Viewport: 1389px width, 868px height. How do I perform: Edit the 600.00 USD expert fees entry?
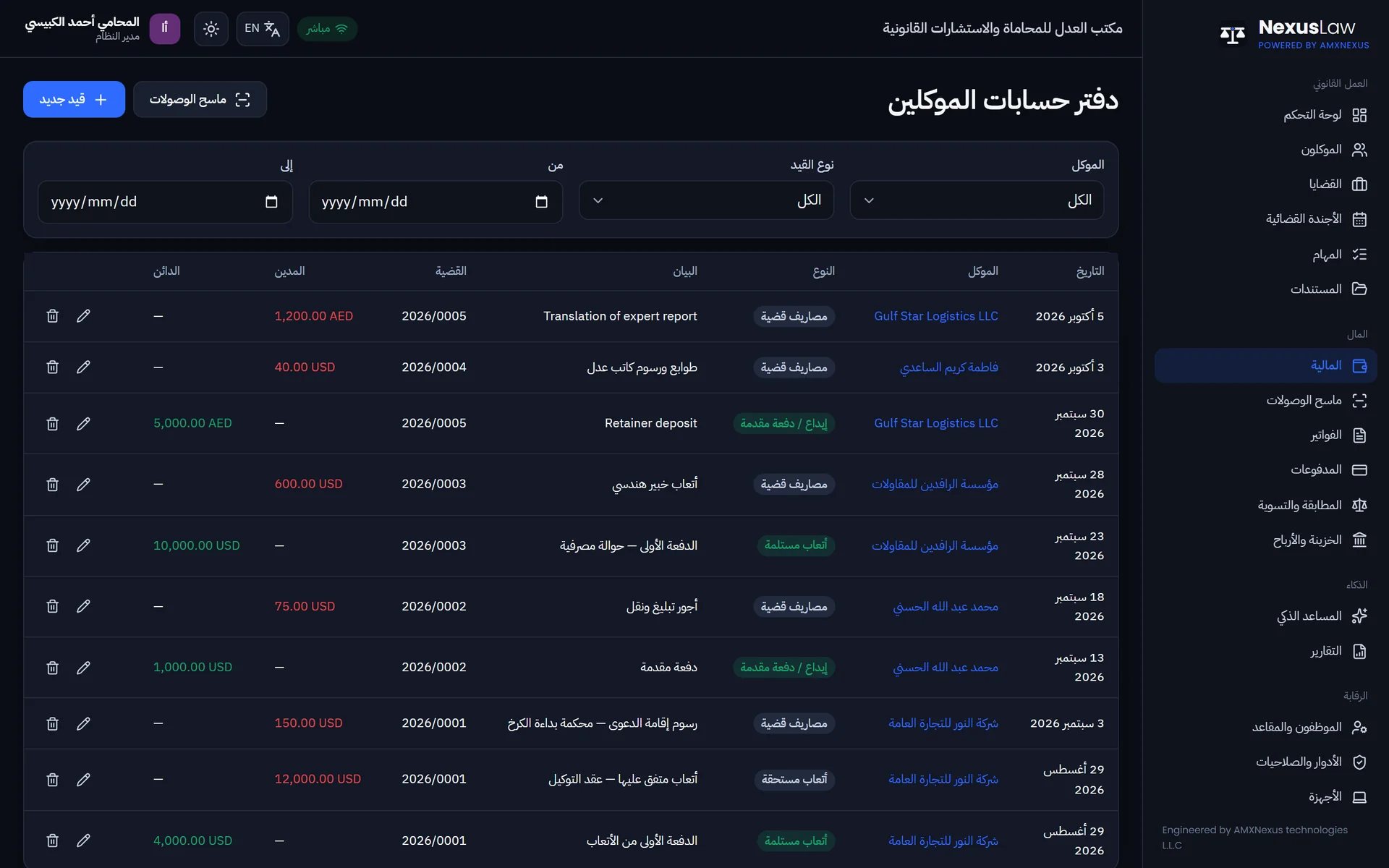click(x=83, y=485)
